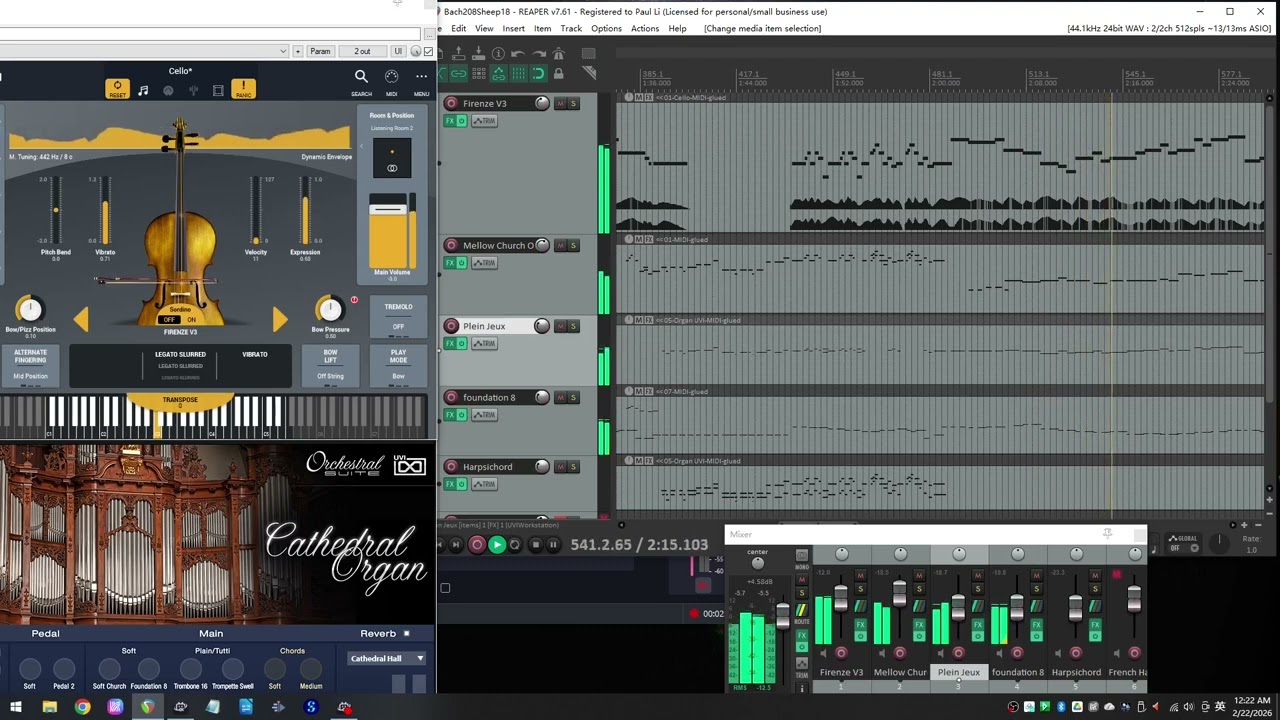This screenshot has width=1280, height=720.
Task: Click the 2 out routing button
Action: pos(362,51)
